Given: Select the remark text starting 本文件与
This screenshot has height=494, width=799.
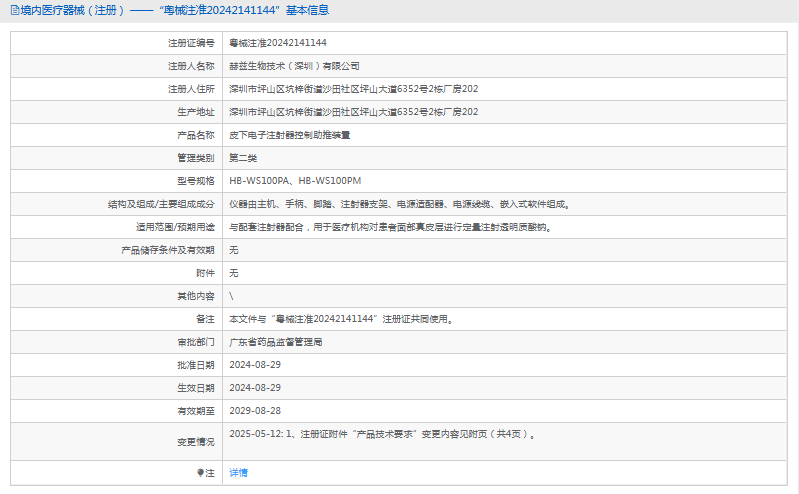Looking at the screenshot, I should 341,319.
